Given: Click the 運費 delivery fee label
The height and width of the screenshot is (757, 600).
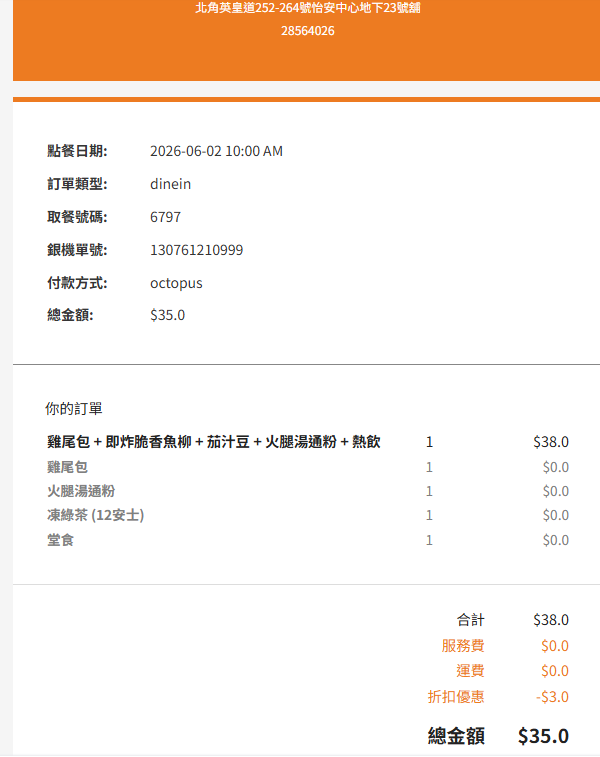Looking at the screenshot, I should [471, 671].
